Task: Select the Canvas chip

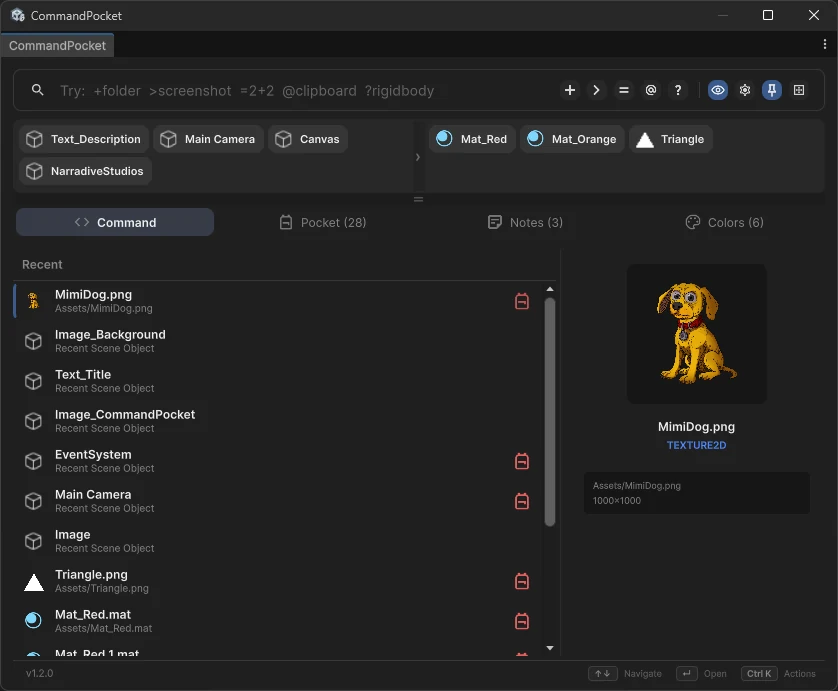Action: point(308,139)
